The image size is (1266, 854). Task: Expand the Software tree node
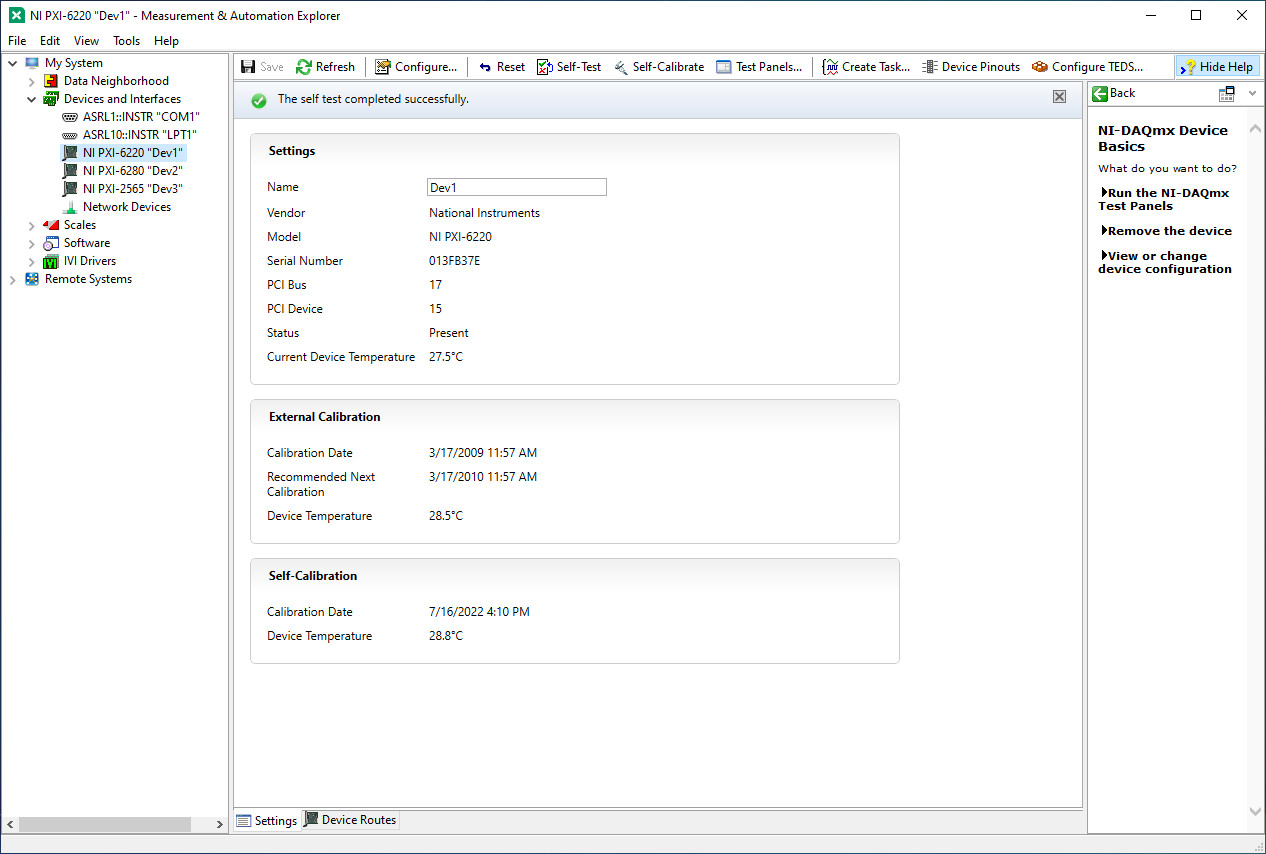[32, 243]
